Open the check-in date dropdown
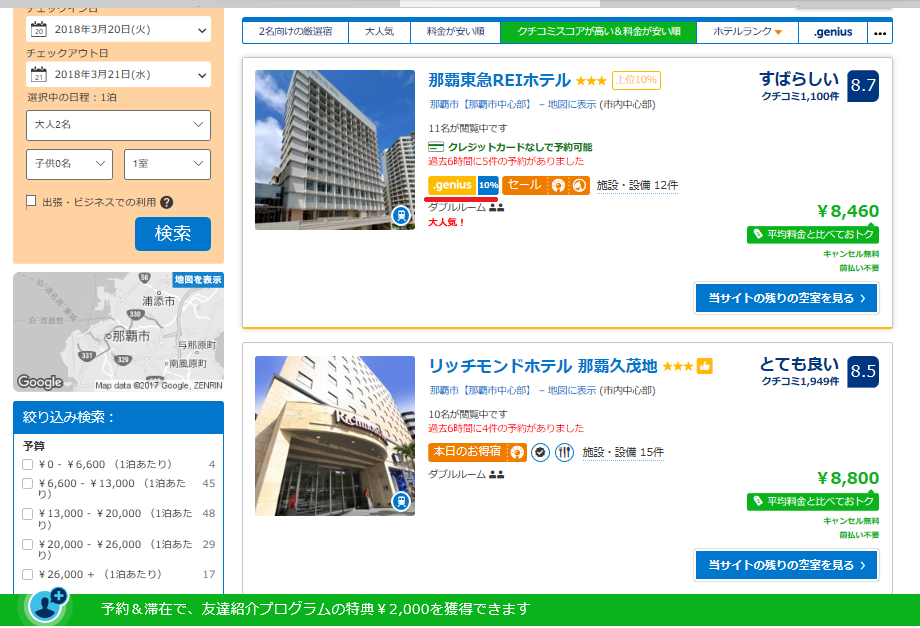Screen dimensions: 920x628 coord(119,29)
